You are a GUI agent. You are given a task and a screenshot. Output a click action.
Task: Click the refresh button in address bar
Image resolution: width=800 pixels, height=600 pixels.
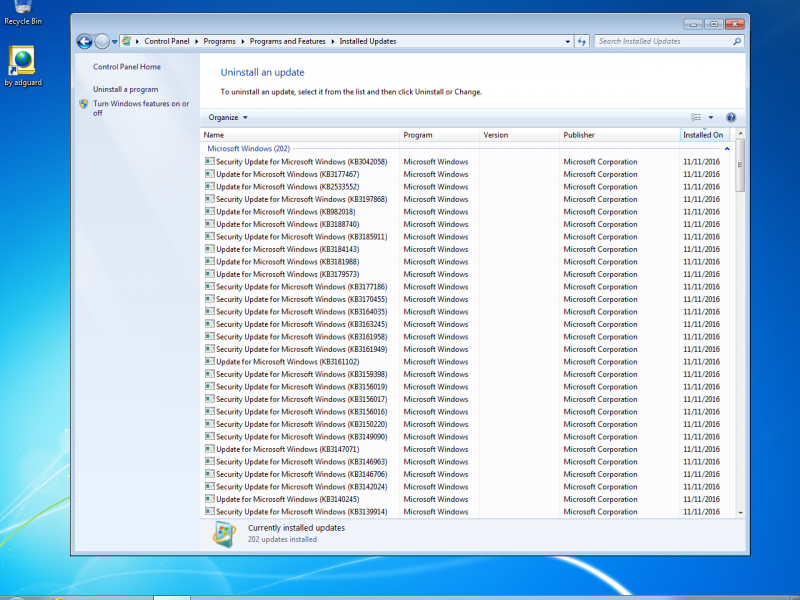point(582,41)
